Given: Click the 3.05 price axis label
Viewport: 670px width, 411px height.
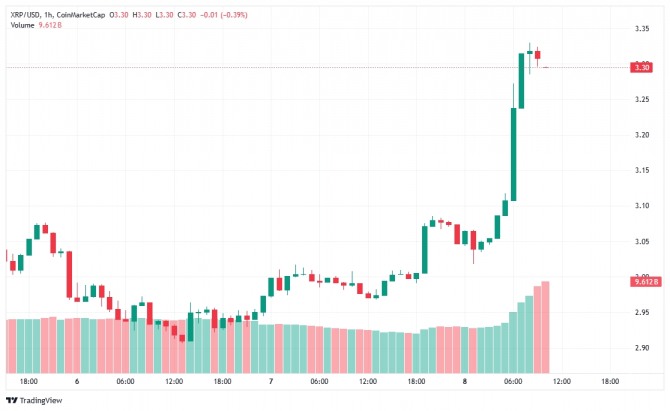Looking at the screenshot, I should coord(641,241).
